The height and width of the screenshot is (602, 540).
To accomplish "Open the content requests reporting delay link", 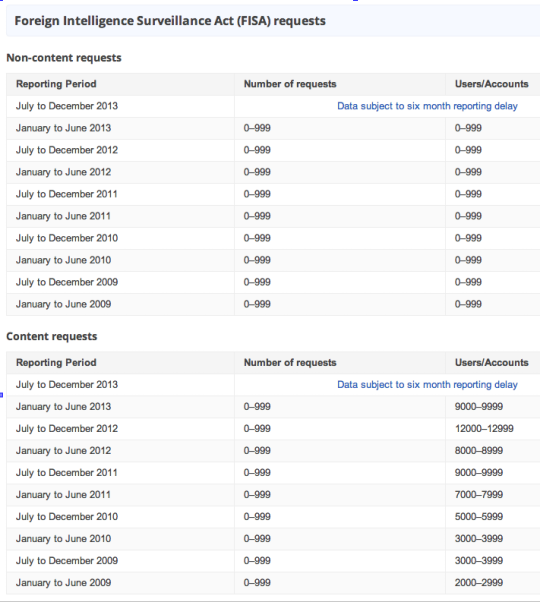I will pyautogui.click(x=427, y=385).
